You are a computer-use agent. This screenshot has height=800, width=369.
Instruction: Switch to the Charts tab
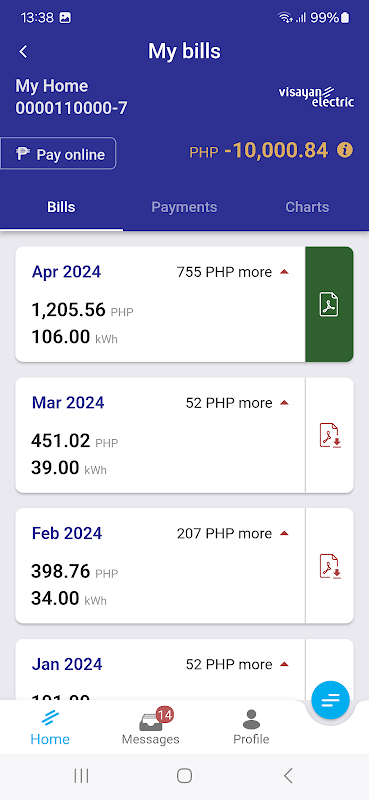[307, 207]
